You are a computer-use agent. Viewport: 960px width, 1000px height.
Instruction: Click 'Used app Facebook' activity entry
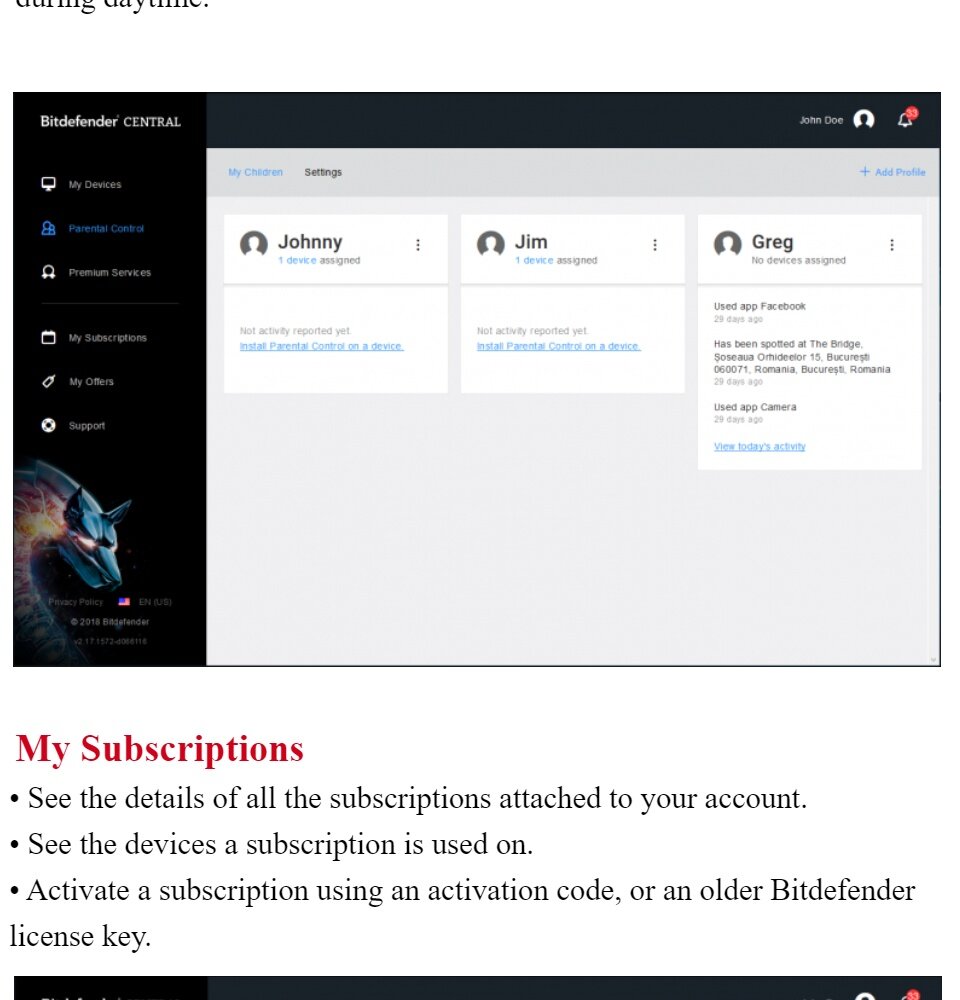pos(760,306)
